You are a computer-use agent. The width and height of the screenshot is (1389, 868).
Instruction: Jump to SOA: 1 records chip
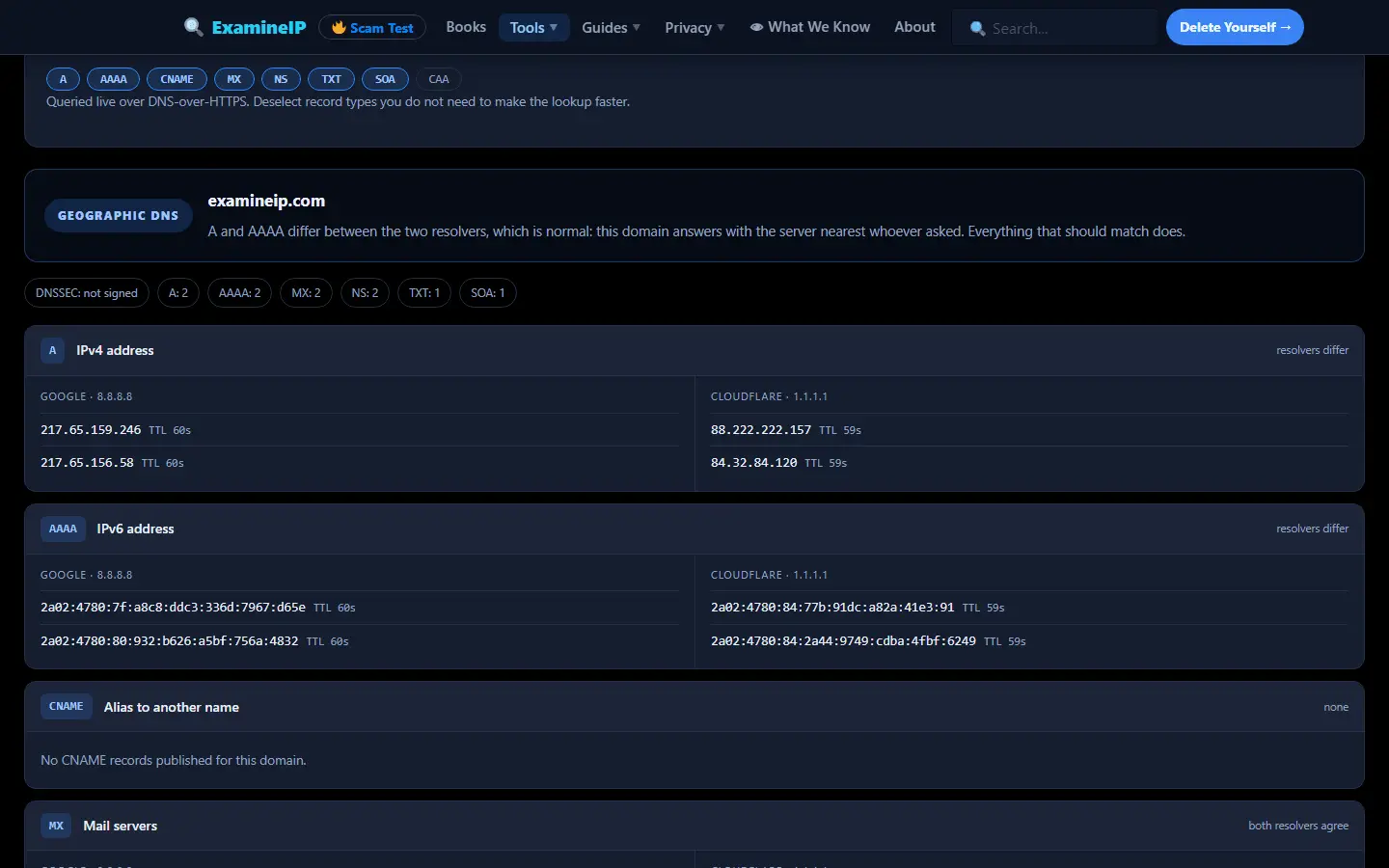[488, 293]
